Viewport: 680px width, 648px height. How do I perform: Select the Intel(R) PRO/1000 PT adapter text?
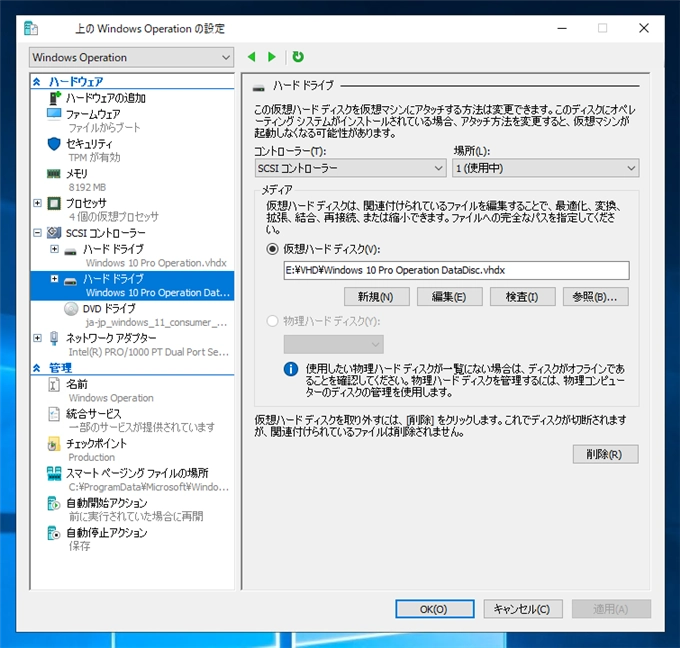148,352
